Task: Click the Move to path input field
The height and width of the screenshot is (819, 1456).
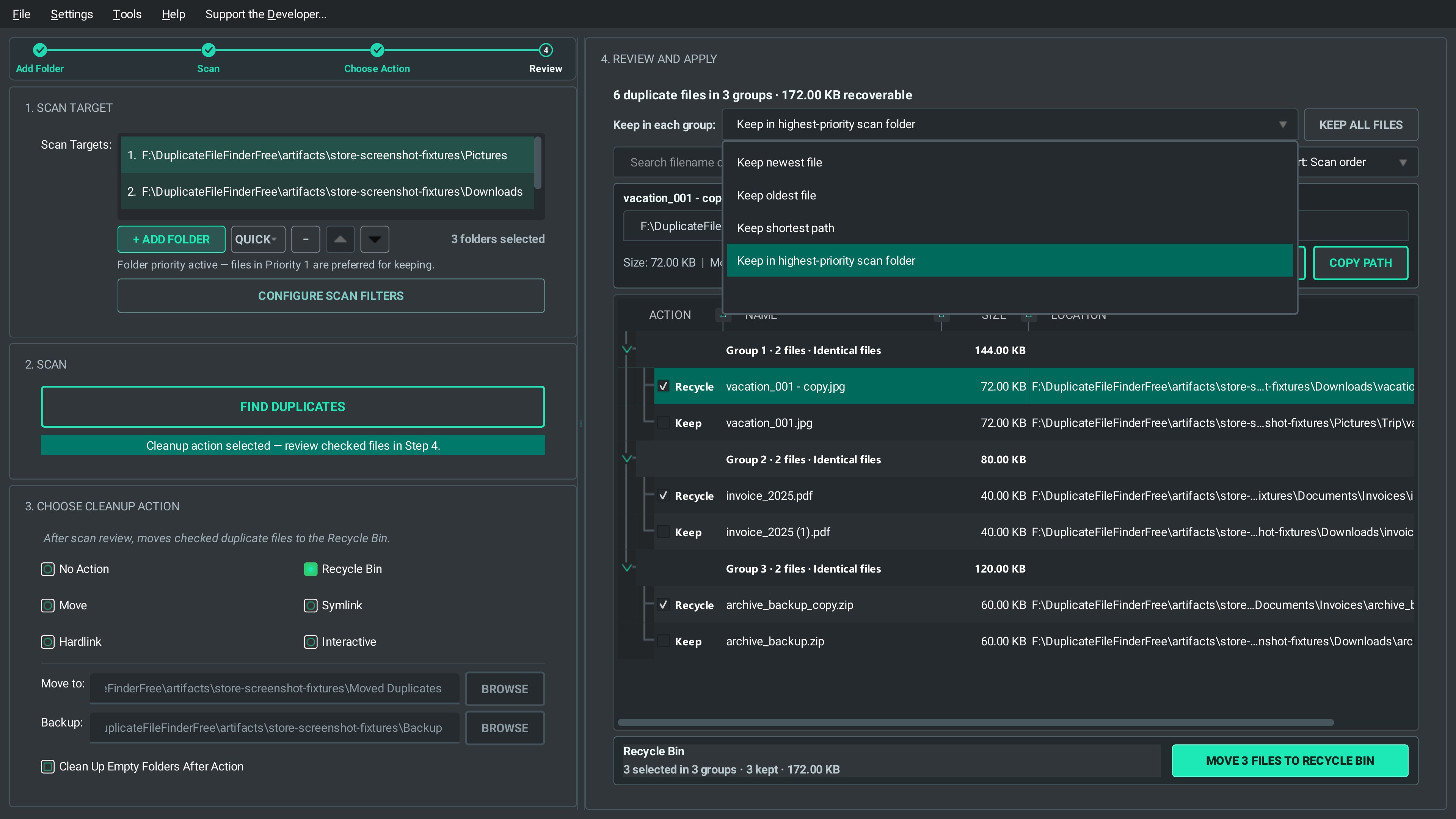Action: (x=275, y=689)
